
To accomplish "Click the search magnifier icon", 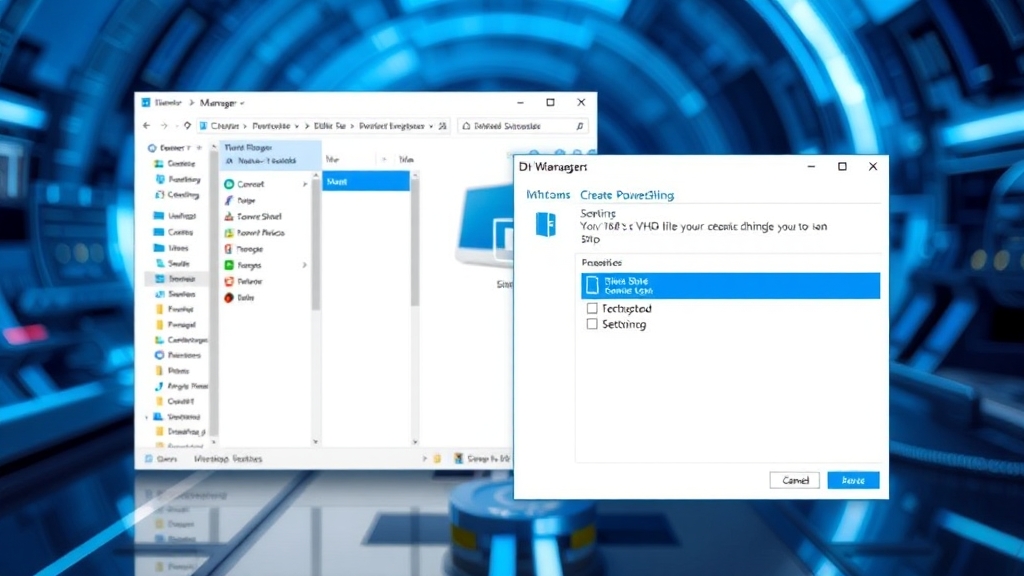I will click(x=580, y=126).
